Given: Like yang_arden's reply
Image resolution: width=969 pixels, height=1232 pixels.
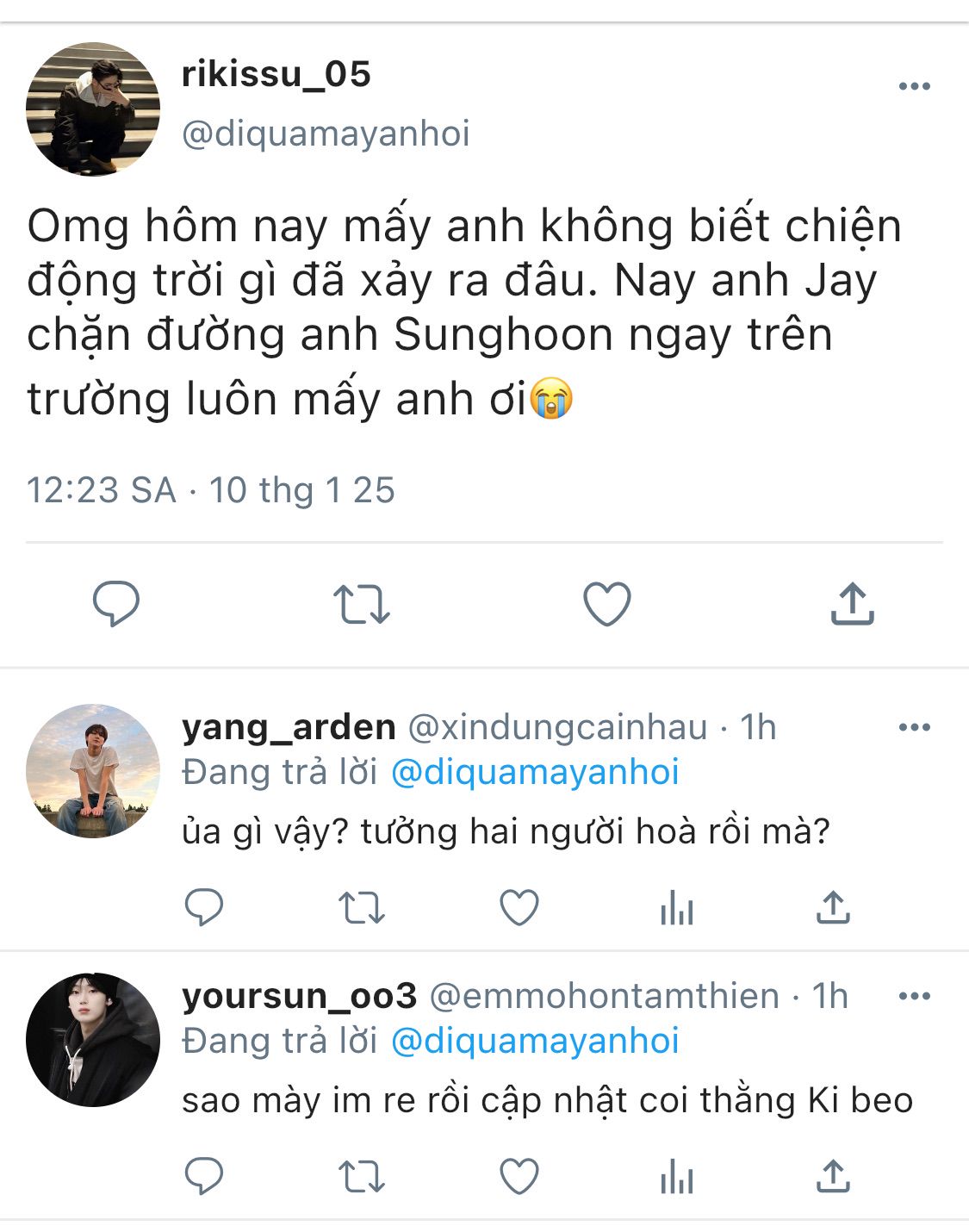Looking at the screenshot, I should pos(519,908).
